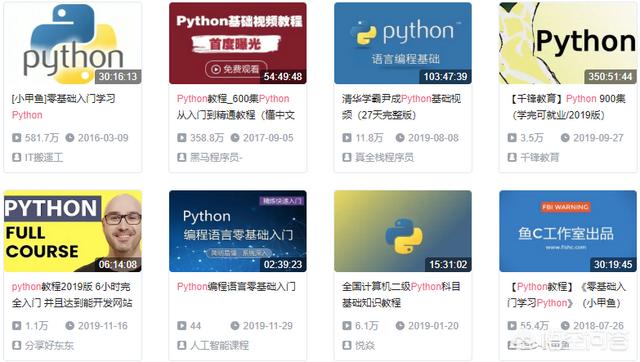Click uploader icon beside 黑马程序员-

tap(182, 157)
